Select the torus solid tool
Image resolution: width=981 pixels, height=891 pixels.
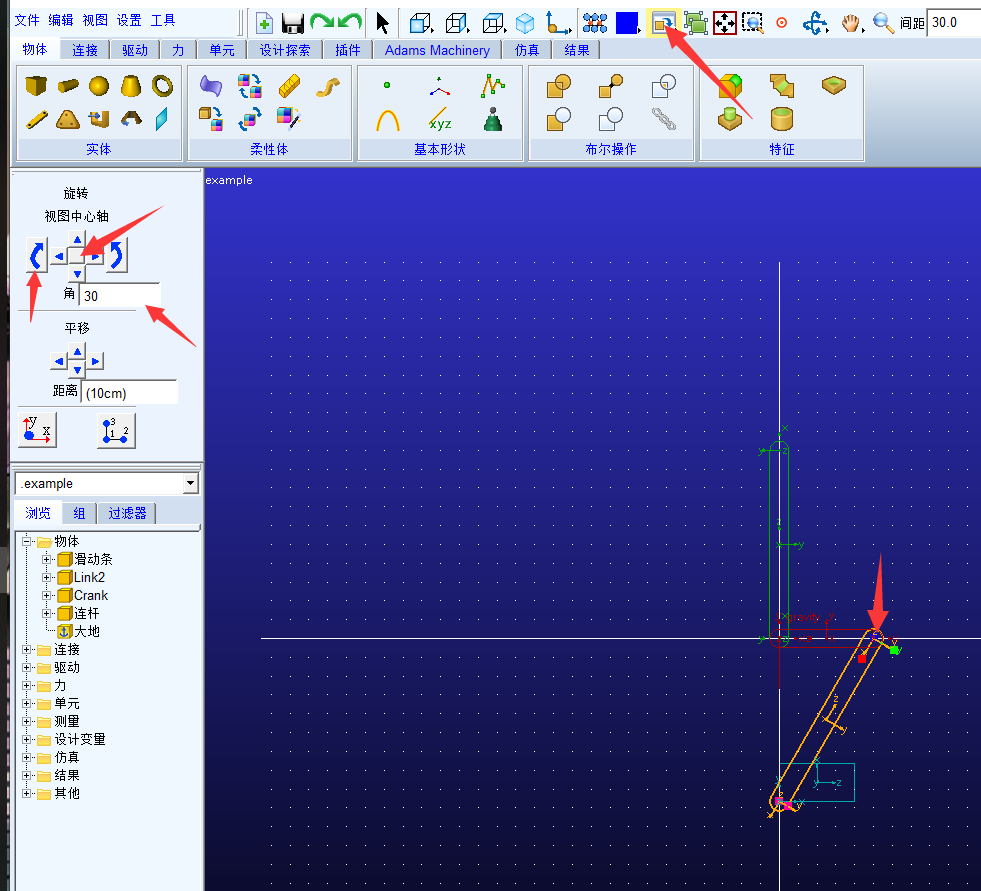click(x=162, y=86)
